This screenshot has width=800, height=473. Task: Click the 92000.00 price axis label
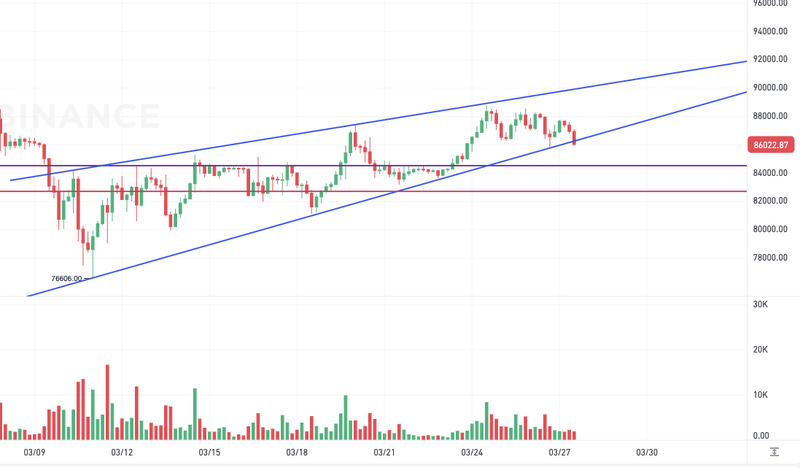[772, 59]
